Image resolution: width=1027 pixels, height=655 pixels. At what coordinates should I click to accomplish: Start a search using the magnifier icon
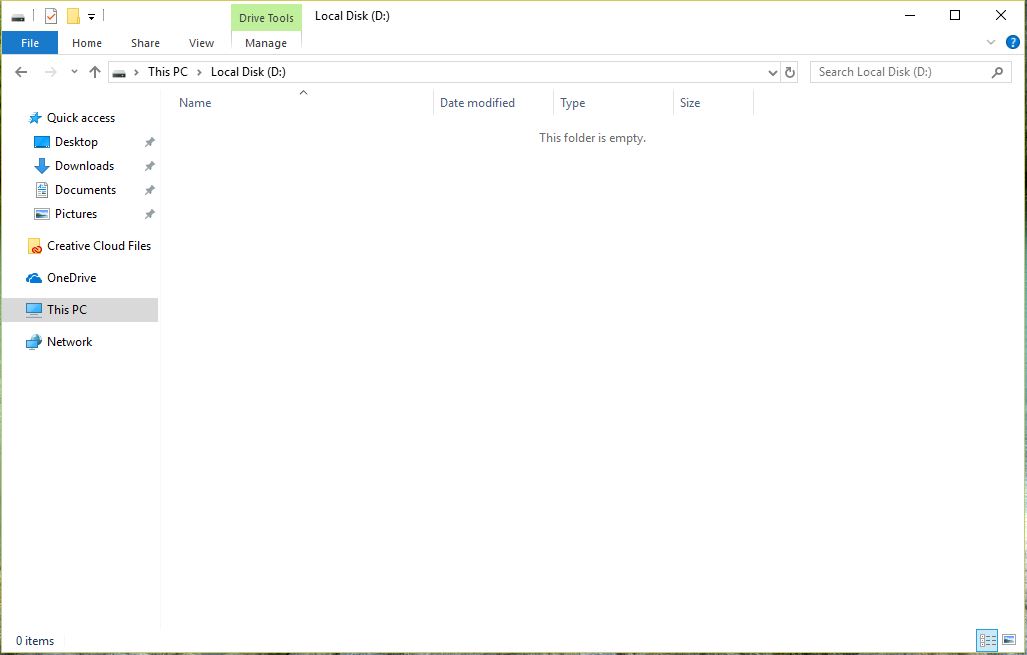(x=997, y=72)
